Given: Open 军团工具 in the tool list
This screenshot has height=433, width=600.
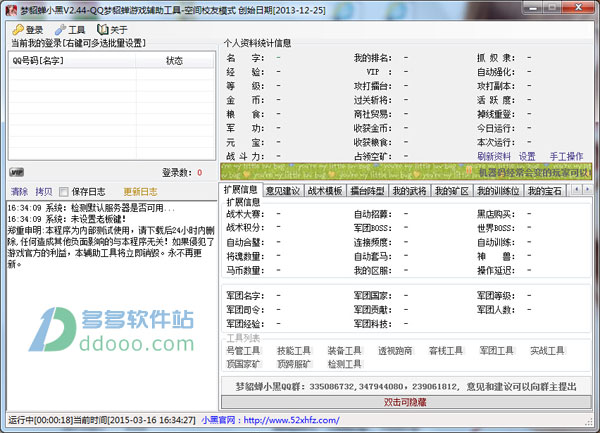Looking at the screenshot, I should (x=496, y=350).
